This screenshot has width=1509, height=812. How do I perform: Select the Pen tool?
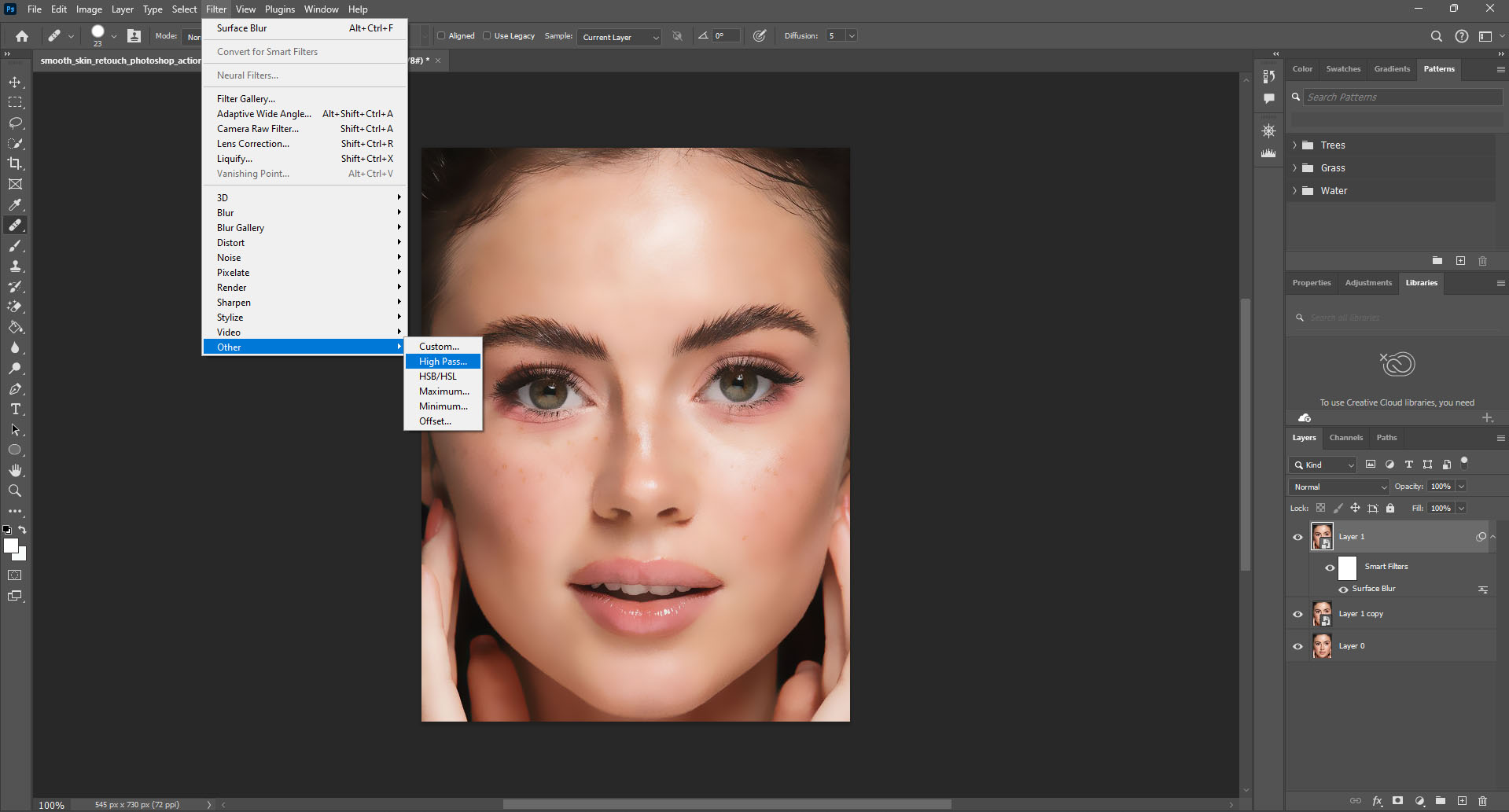[x=15, y=388]
